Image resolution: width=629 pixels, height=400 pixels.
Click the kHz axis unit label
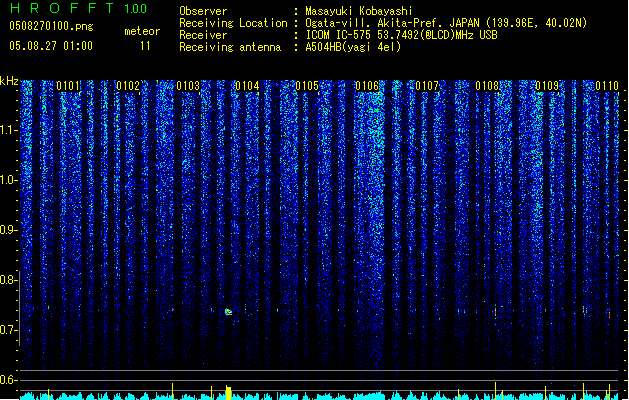[9, 81]
